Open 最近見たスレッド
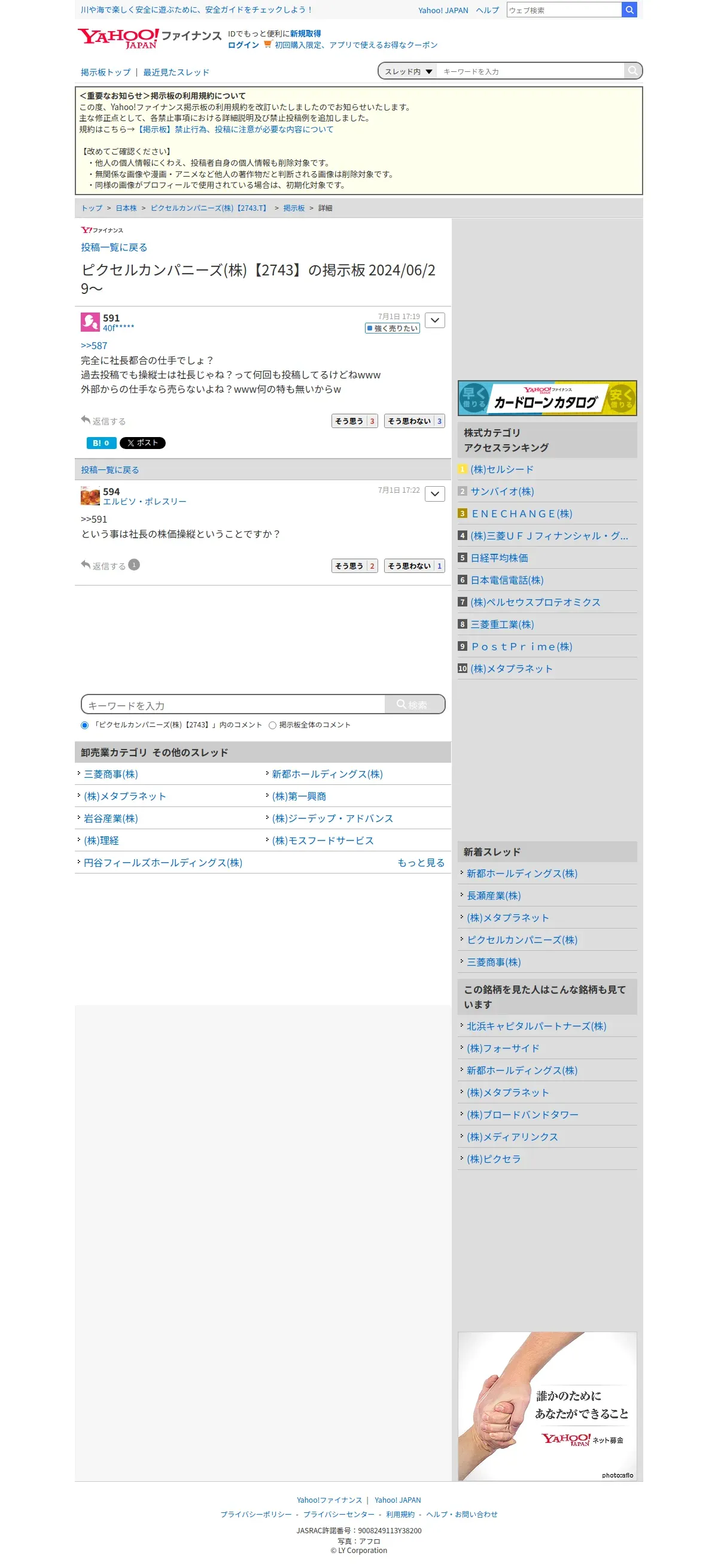 pos(177,72)
